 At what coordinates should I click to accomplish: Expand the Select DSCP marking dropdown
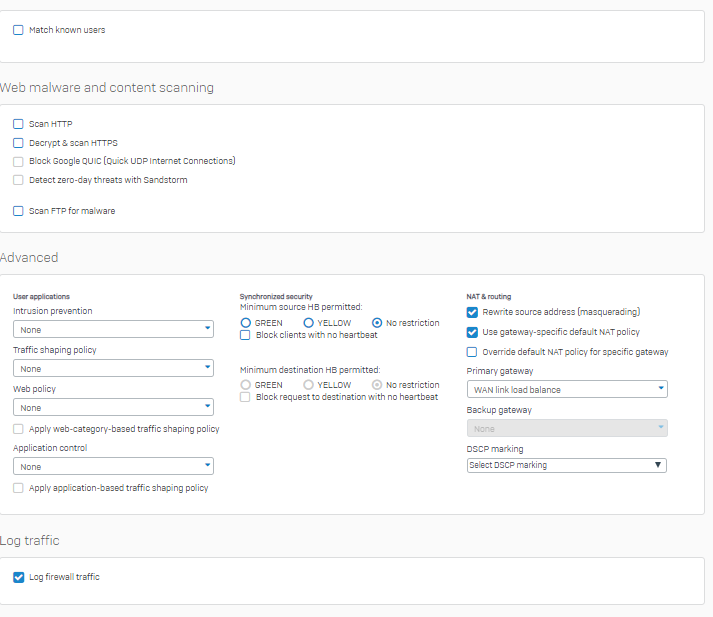[x=567, y=465]
